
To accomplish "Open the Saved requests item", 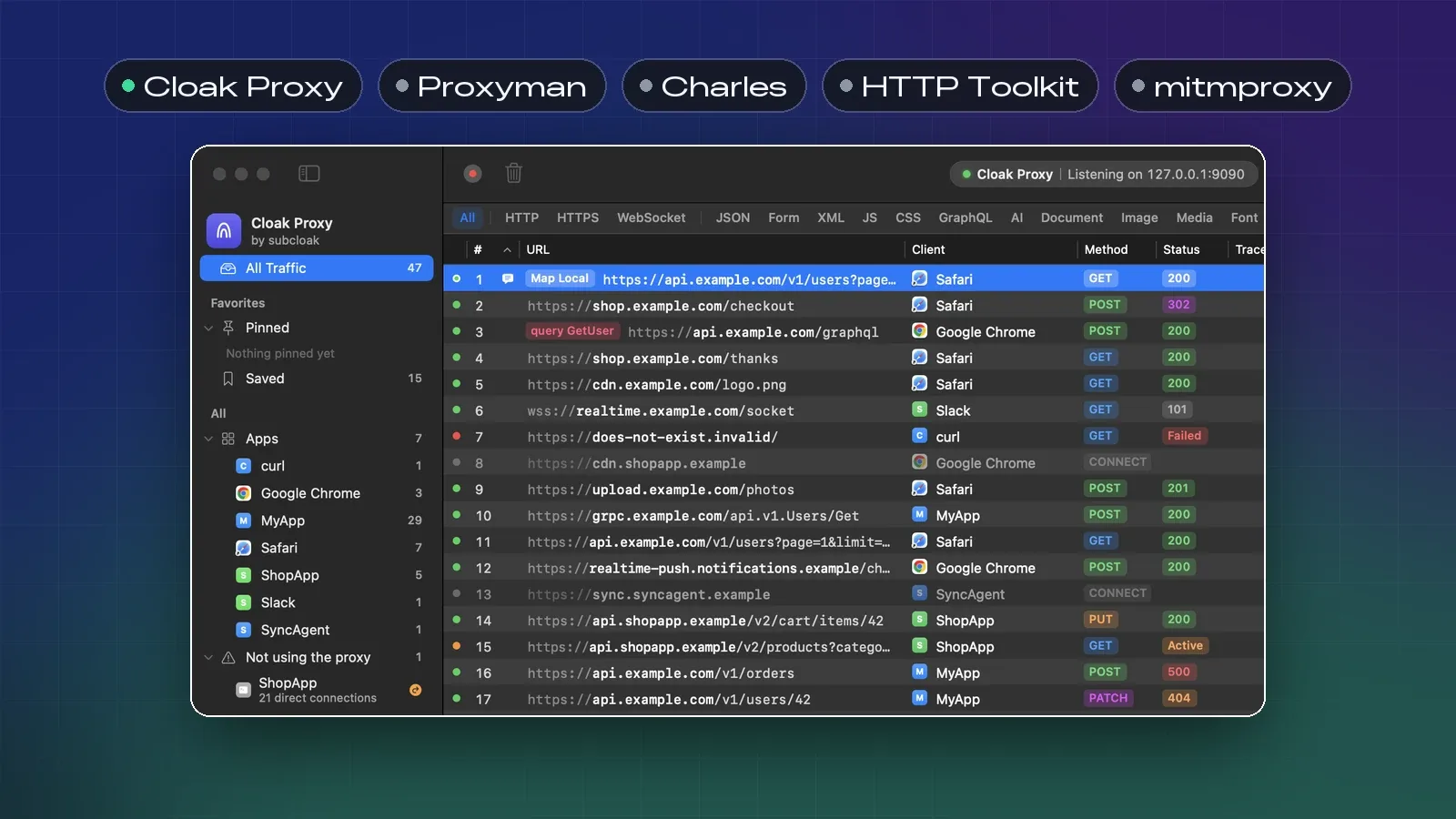I will click(x=317, y=379).
